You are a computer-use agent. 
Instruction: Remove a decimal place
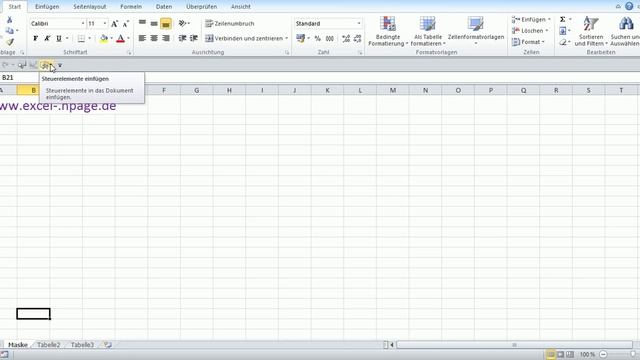point(358,38)
